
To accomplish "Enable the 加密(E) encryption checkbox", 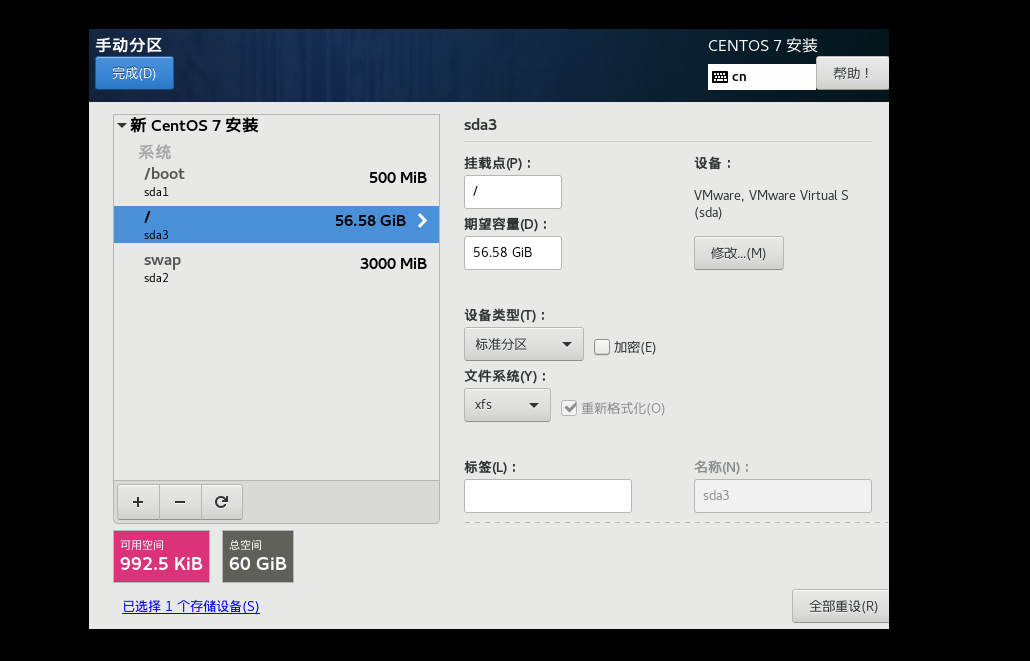I will pyautogui.click(x=602, y=347).
